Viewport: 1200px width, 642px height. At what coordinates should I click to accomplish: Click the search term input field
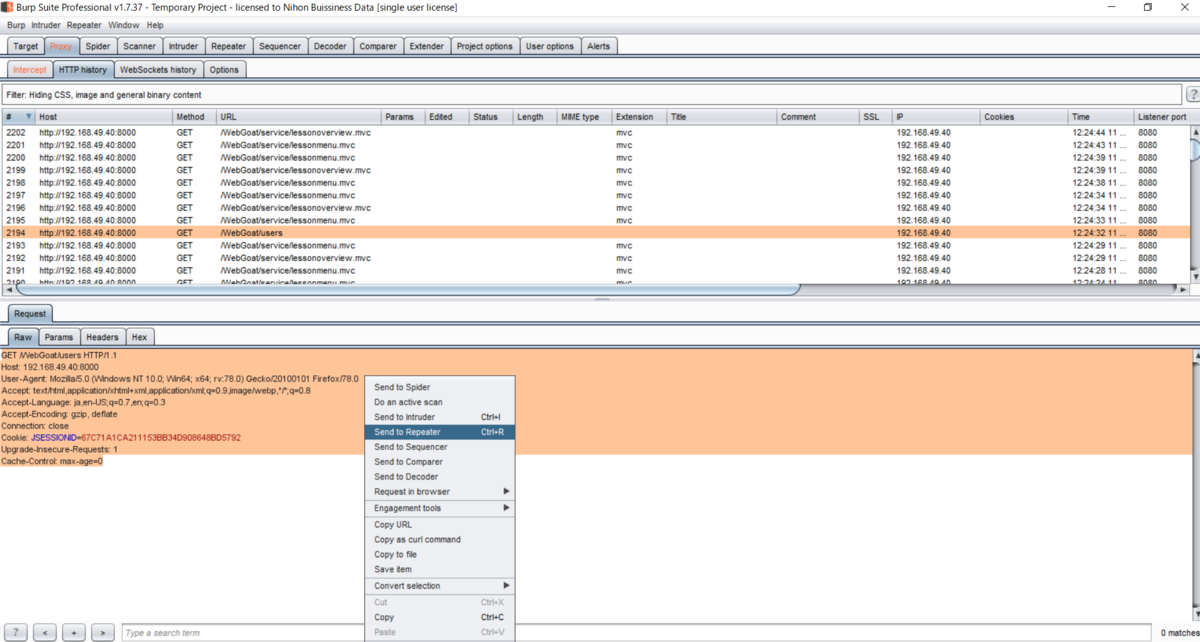click(636, 633)
